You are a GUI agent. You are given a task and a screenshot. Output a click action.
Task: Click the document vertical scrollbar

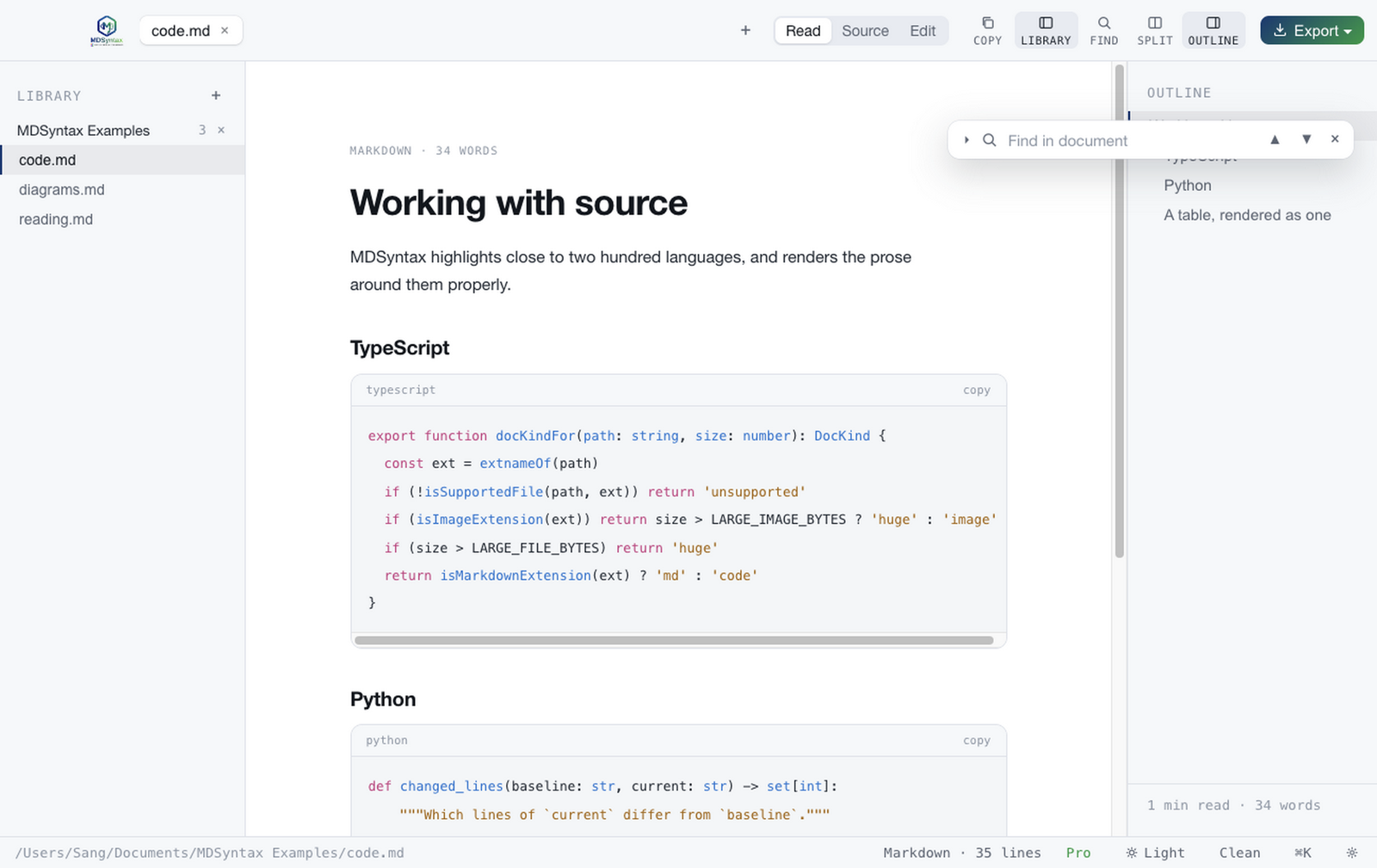point(1119,311)
